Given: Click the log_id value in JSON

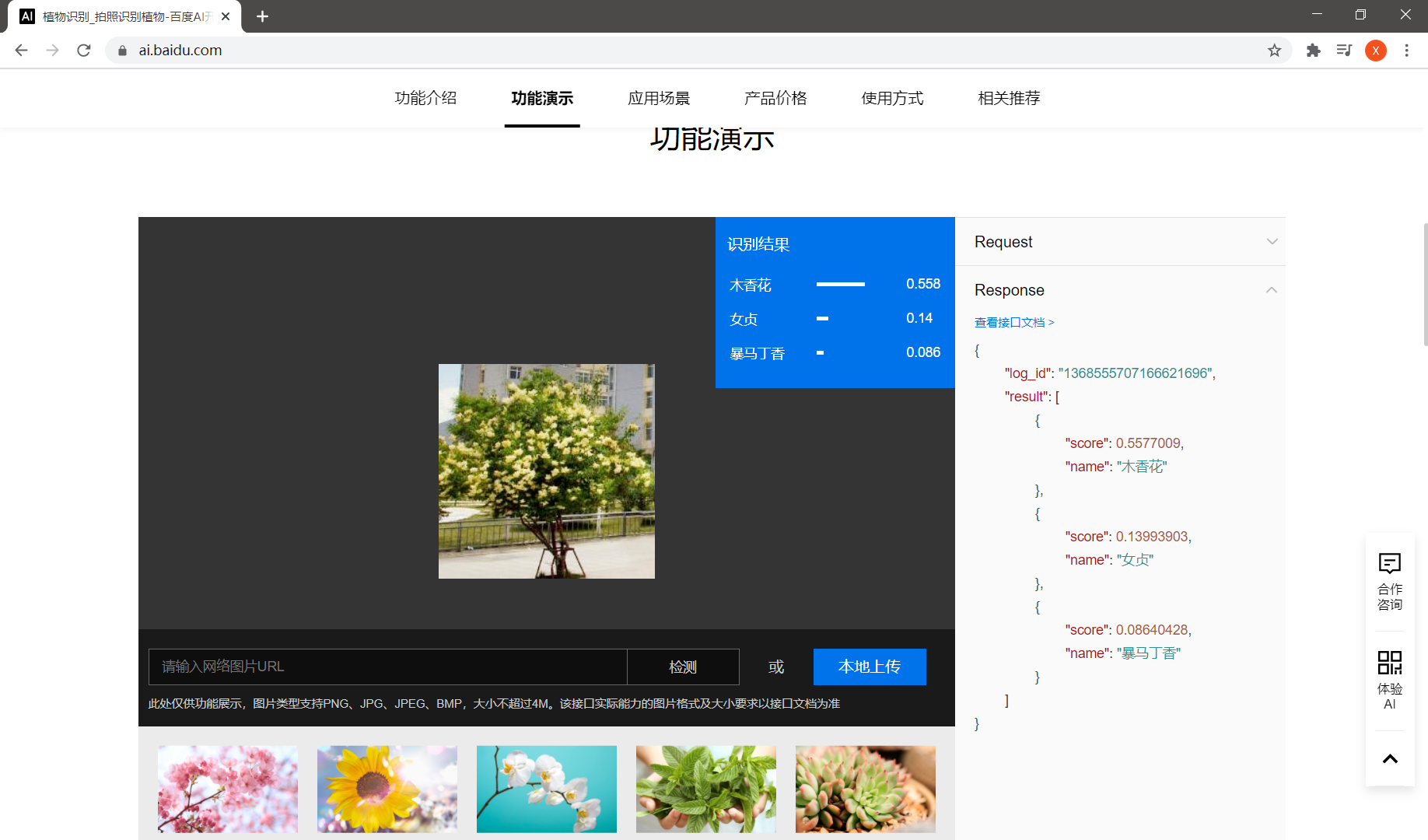Looking at the screenshot, I should click(1135, 373).
